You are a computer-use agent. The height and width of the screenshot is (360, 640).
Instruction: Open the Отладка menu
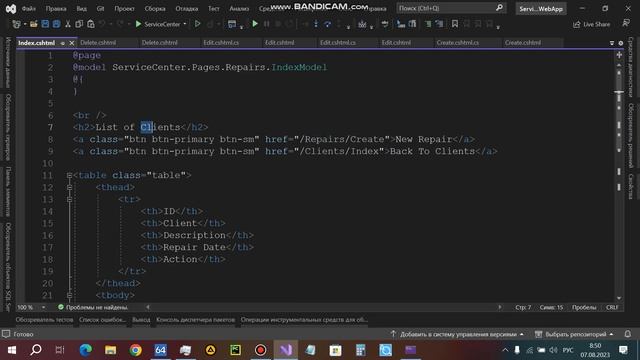187,9
